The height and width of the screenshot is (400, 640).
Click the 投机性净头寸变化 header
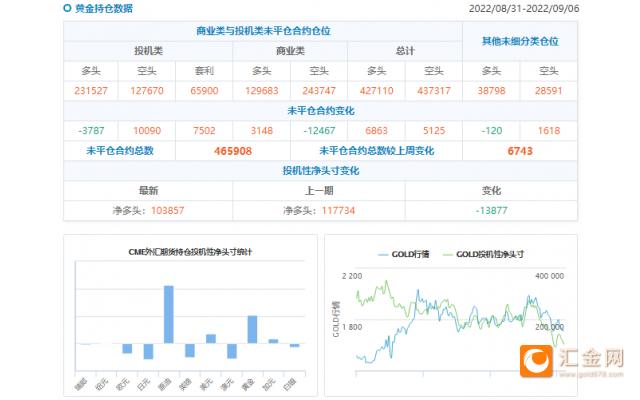click(321, 171)
